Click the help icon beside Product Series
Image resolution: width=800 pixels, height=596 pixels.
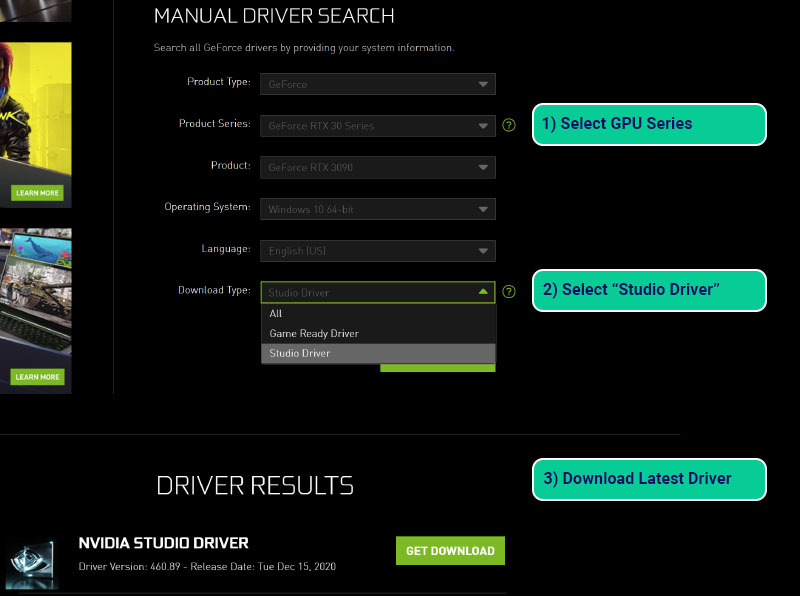coord(509,126)
